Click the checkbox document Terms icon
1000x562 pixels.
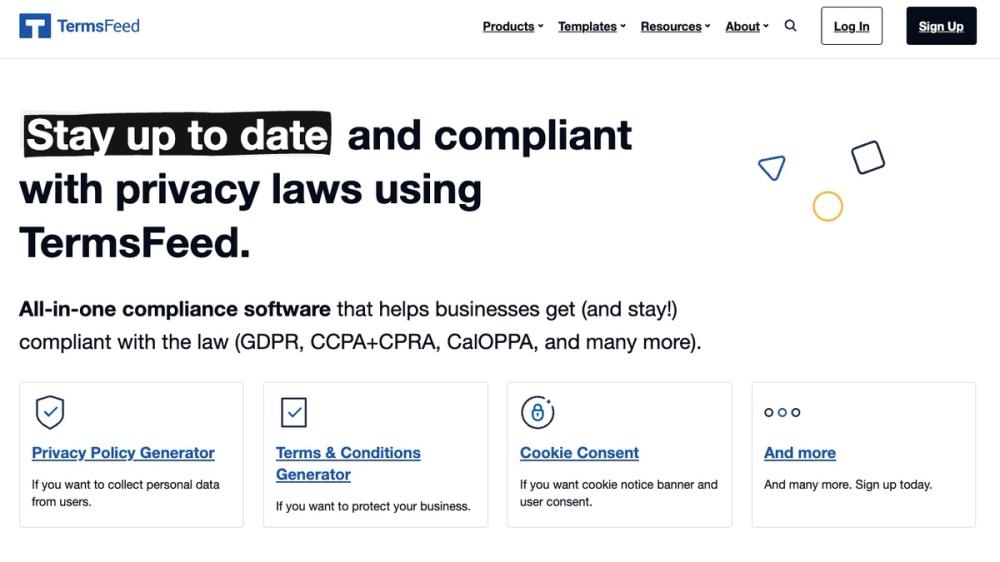click(294, 412)
